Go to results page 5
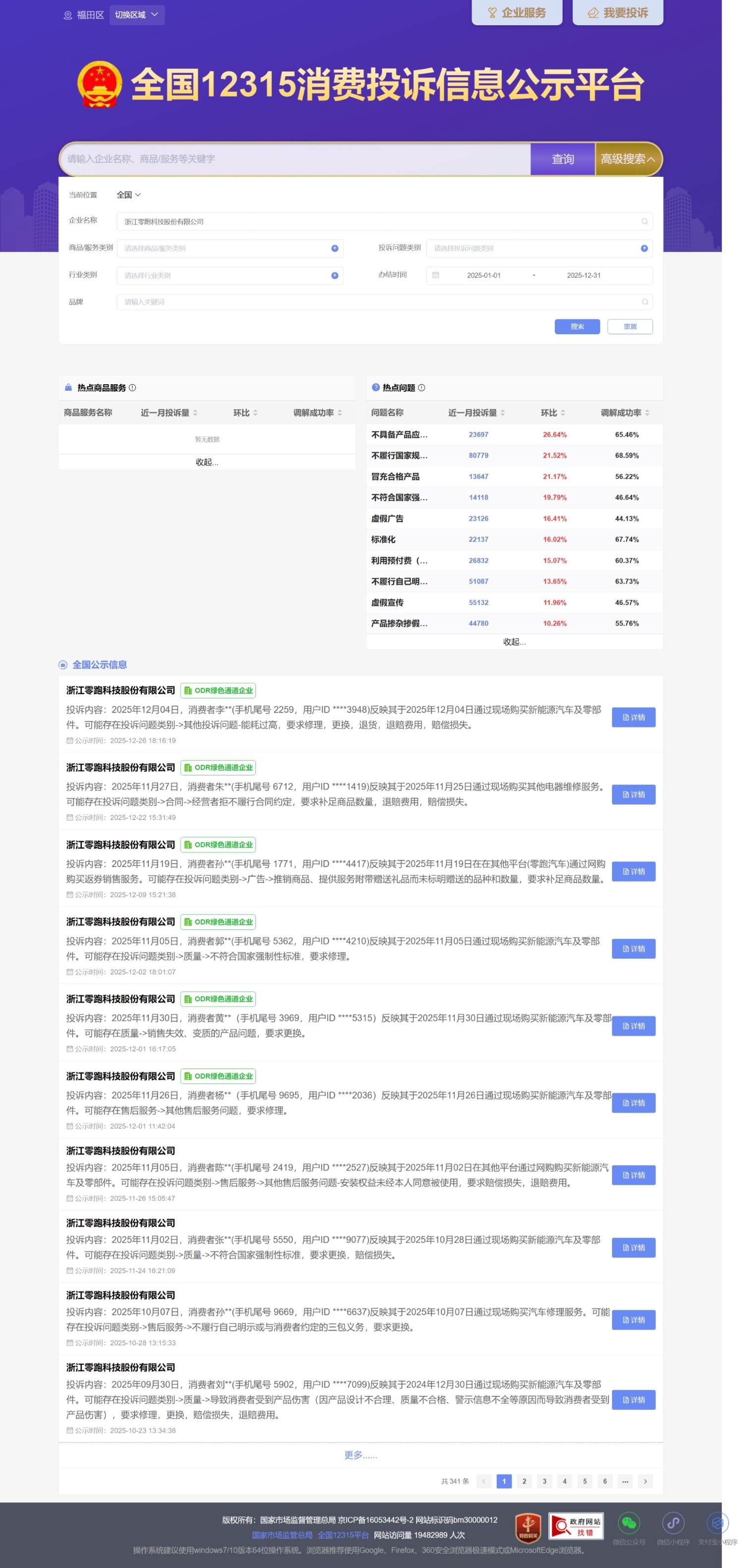The height and width of the screenshot is (1568, 738). 584,1481
